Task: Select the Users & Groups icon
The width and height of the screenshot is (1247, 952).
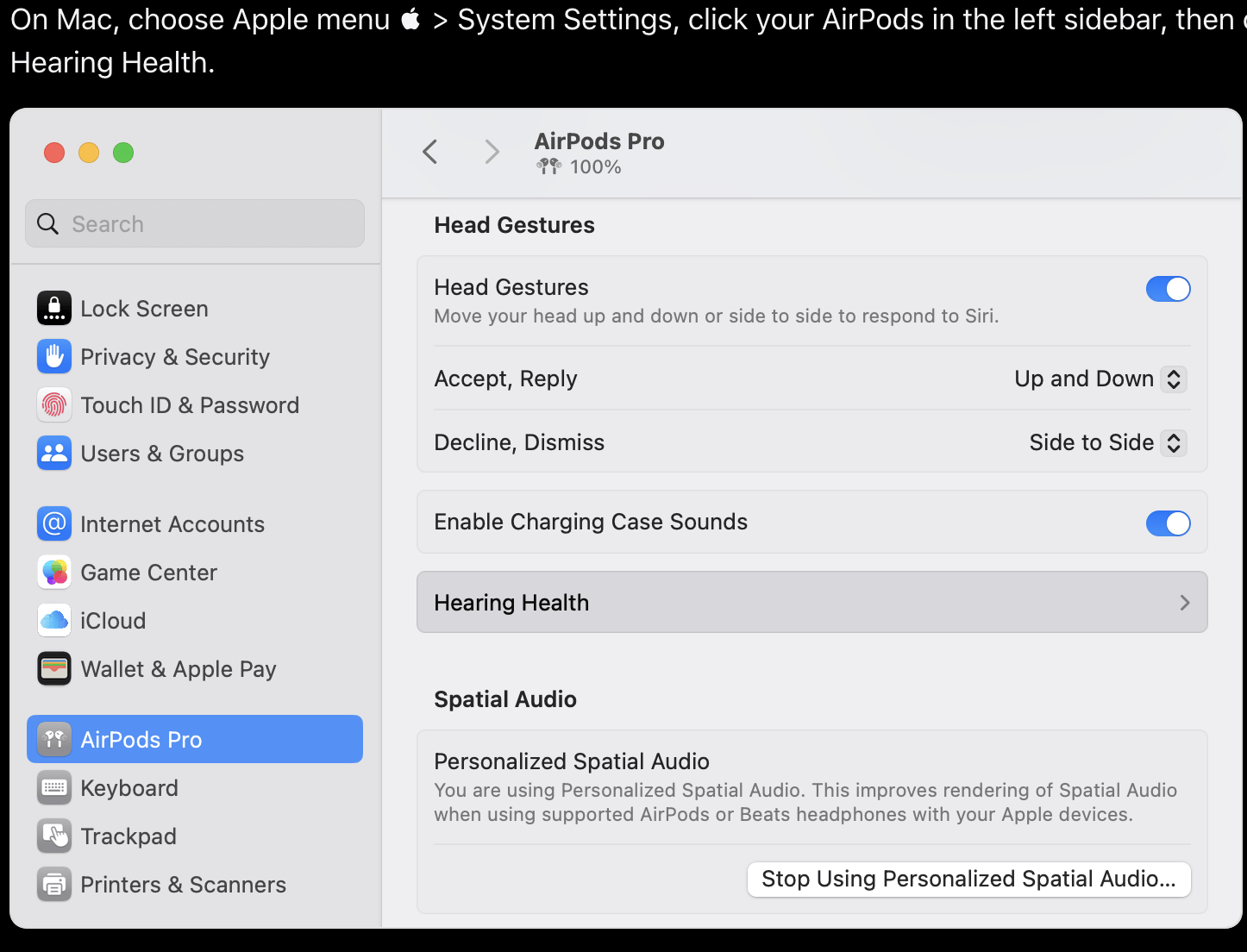Action: coord(54,454)
